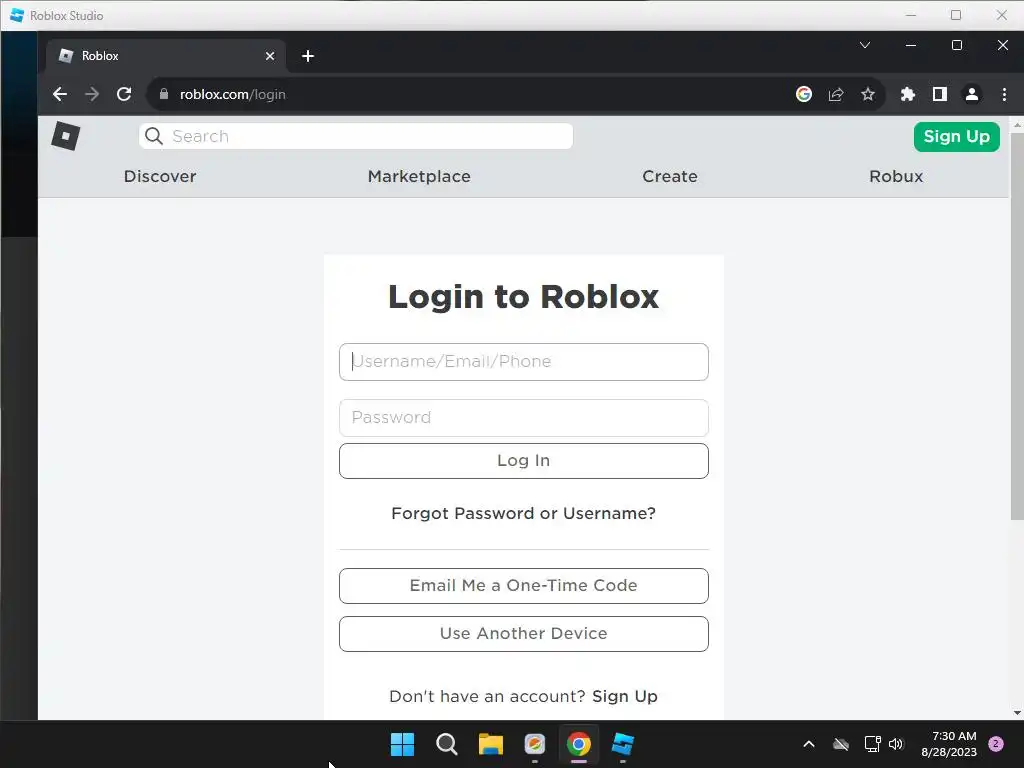Click the green Sign Up button

(x=956, y=136)
